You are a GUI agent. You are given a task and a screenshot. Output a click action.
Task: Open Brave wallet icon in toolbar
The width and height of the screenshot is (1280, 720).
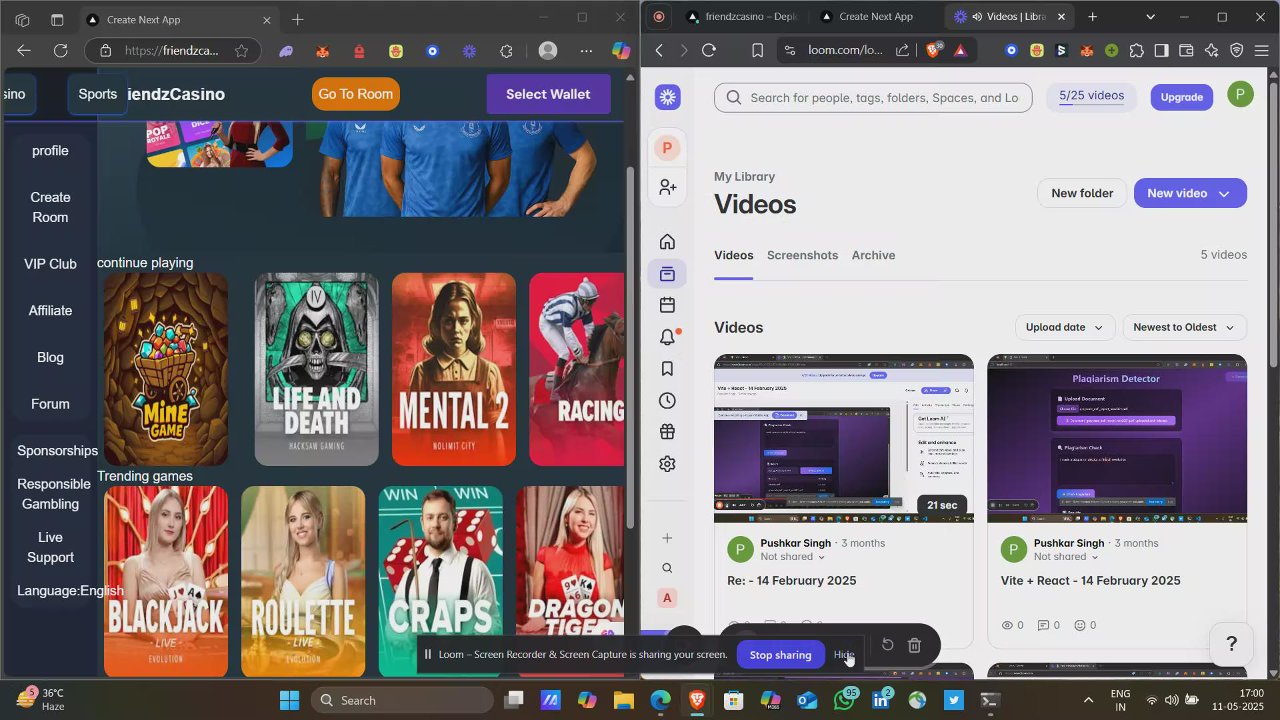coord(1186,50)
